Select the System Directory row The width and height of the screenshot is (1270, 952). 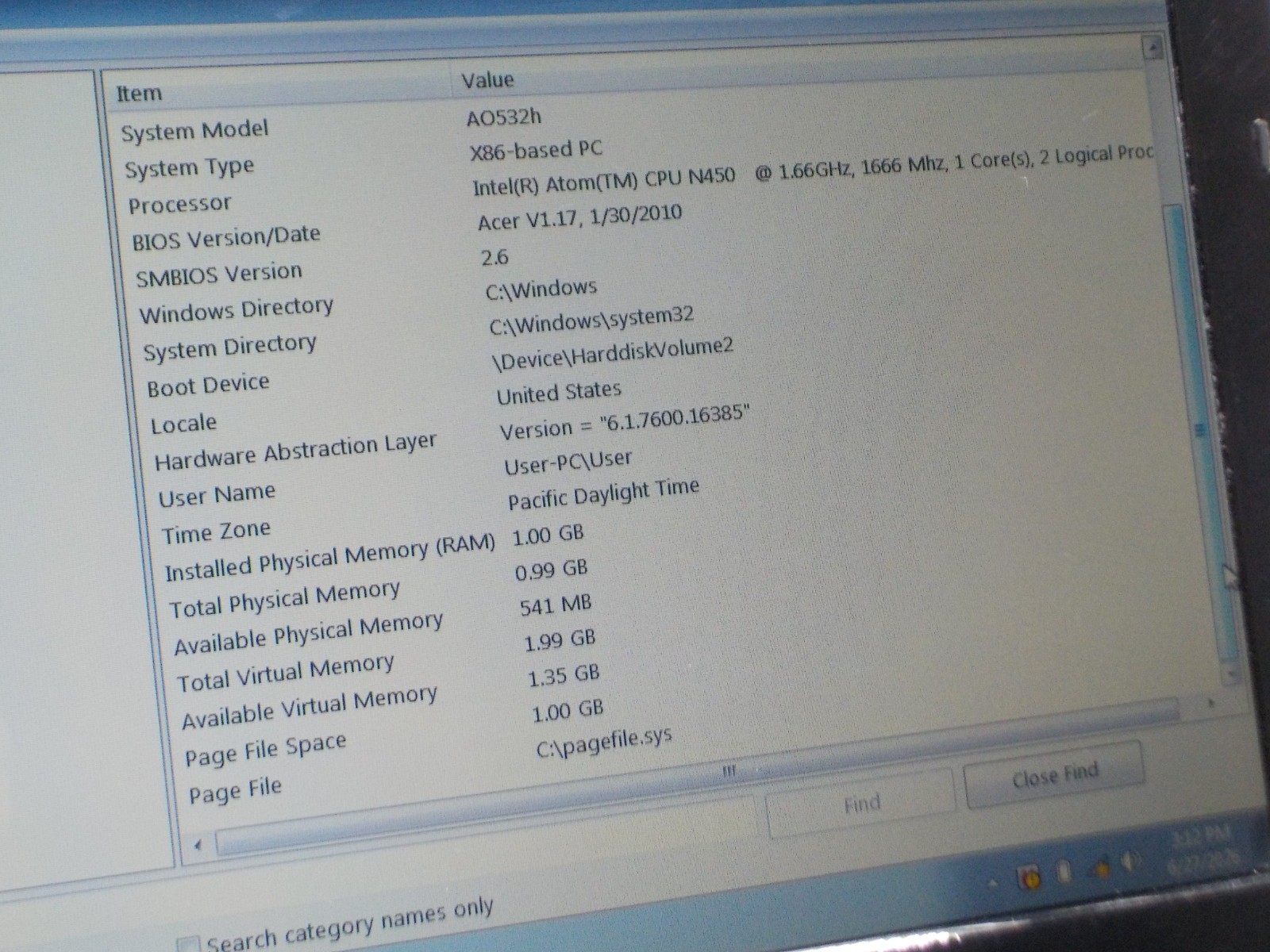[229, 347]
